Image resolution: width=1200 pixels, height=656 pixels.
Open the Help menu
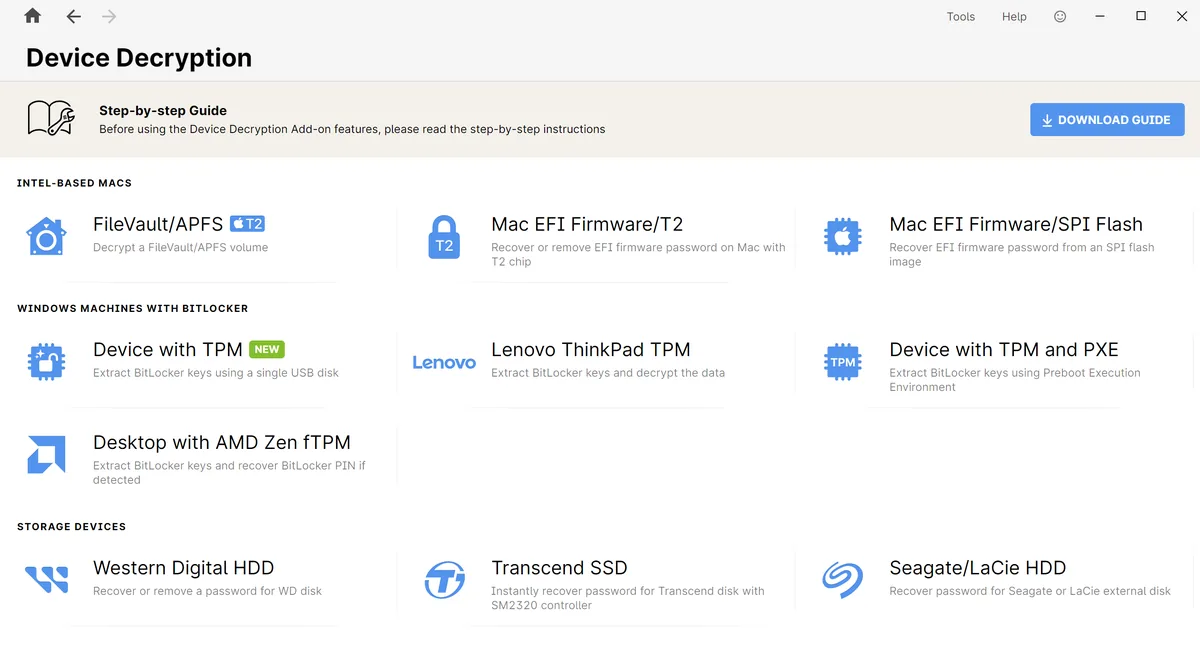[x=1014, y=16]
